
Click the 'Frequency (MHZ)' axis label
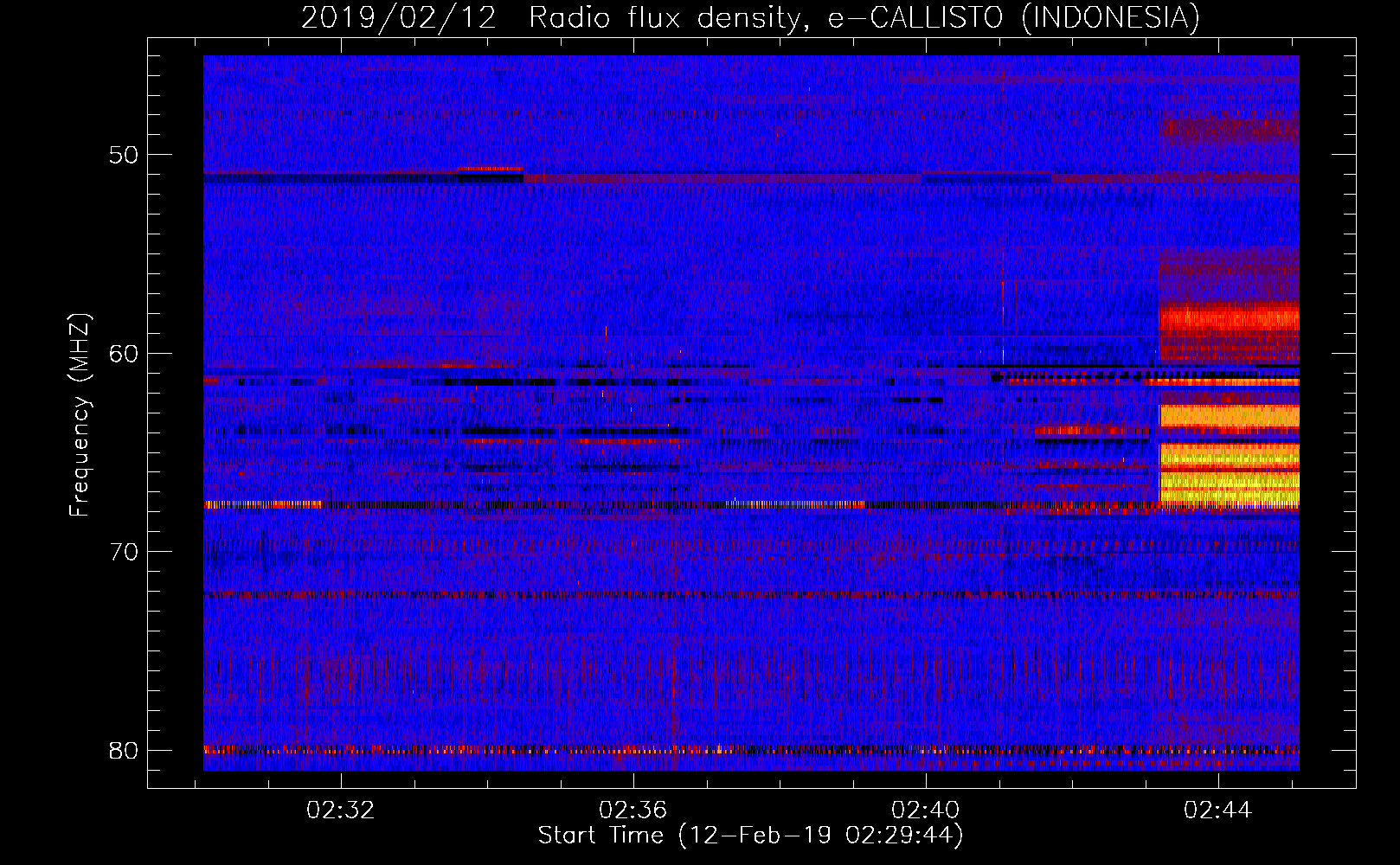click(x=79, y=414)
